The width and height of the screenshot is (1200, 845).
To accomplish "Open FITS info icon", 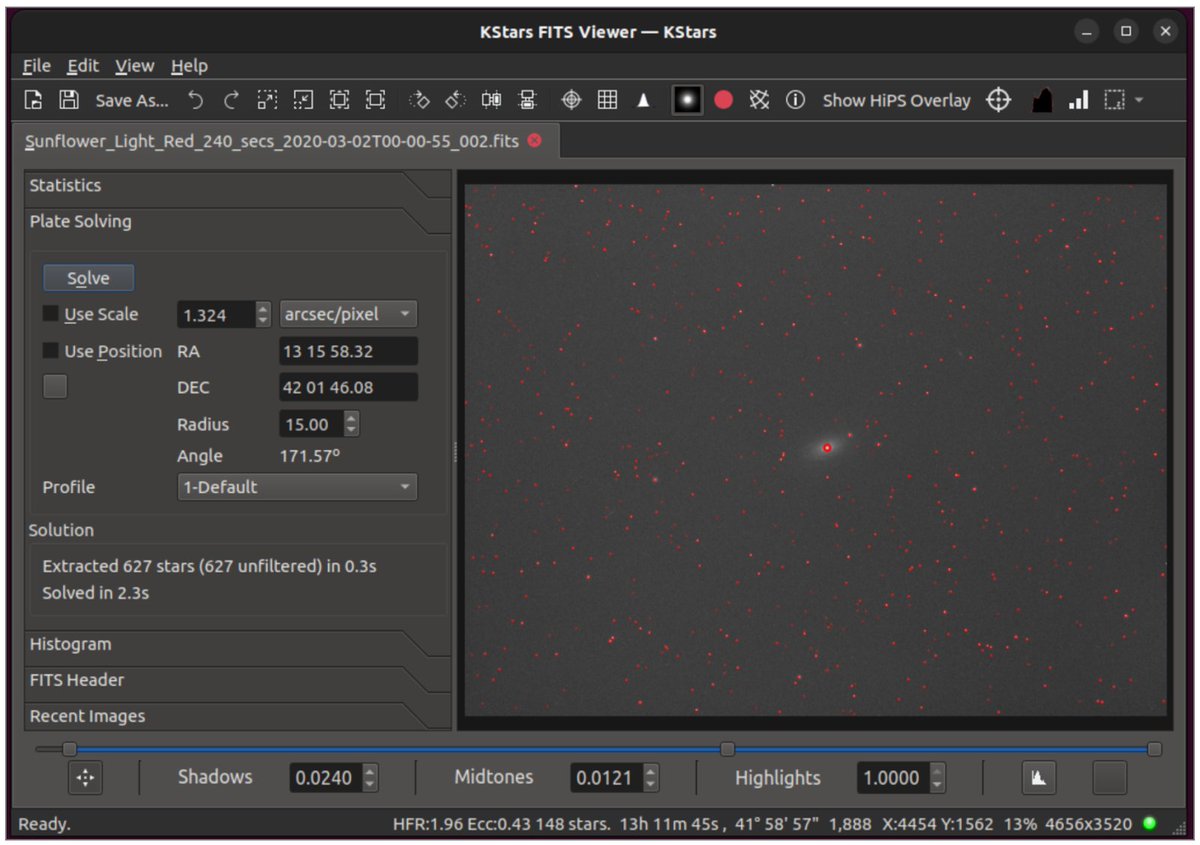I will click(795, 100).
